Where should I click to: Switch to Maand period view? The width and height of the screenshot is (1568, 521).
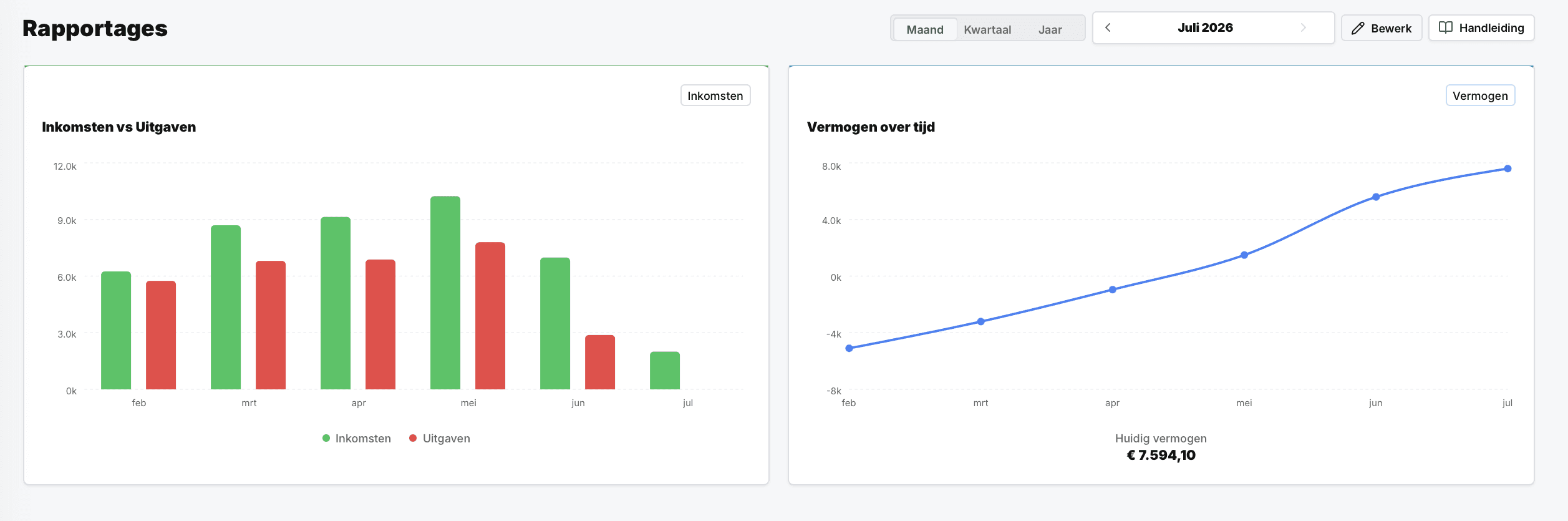click(x=925, y=29)
